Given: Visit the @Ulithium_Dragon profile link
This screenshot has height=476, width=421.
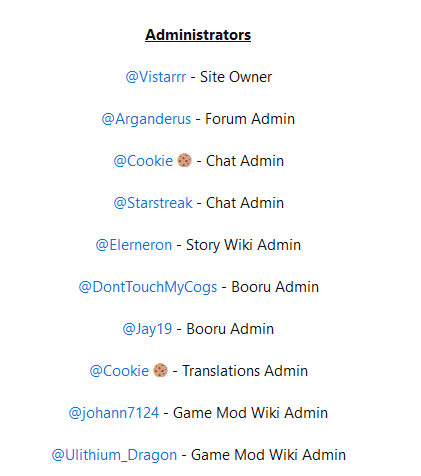Looking at the screenshot, I should pyautogui.click(x=114, y=455).
